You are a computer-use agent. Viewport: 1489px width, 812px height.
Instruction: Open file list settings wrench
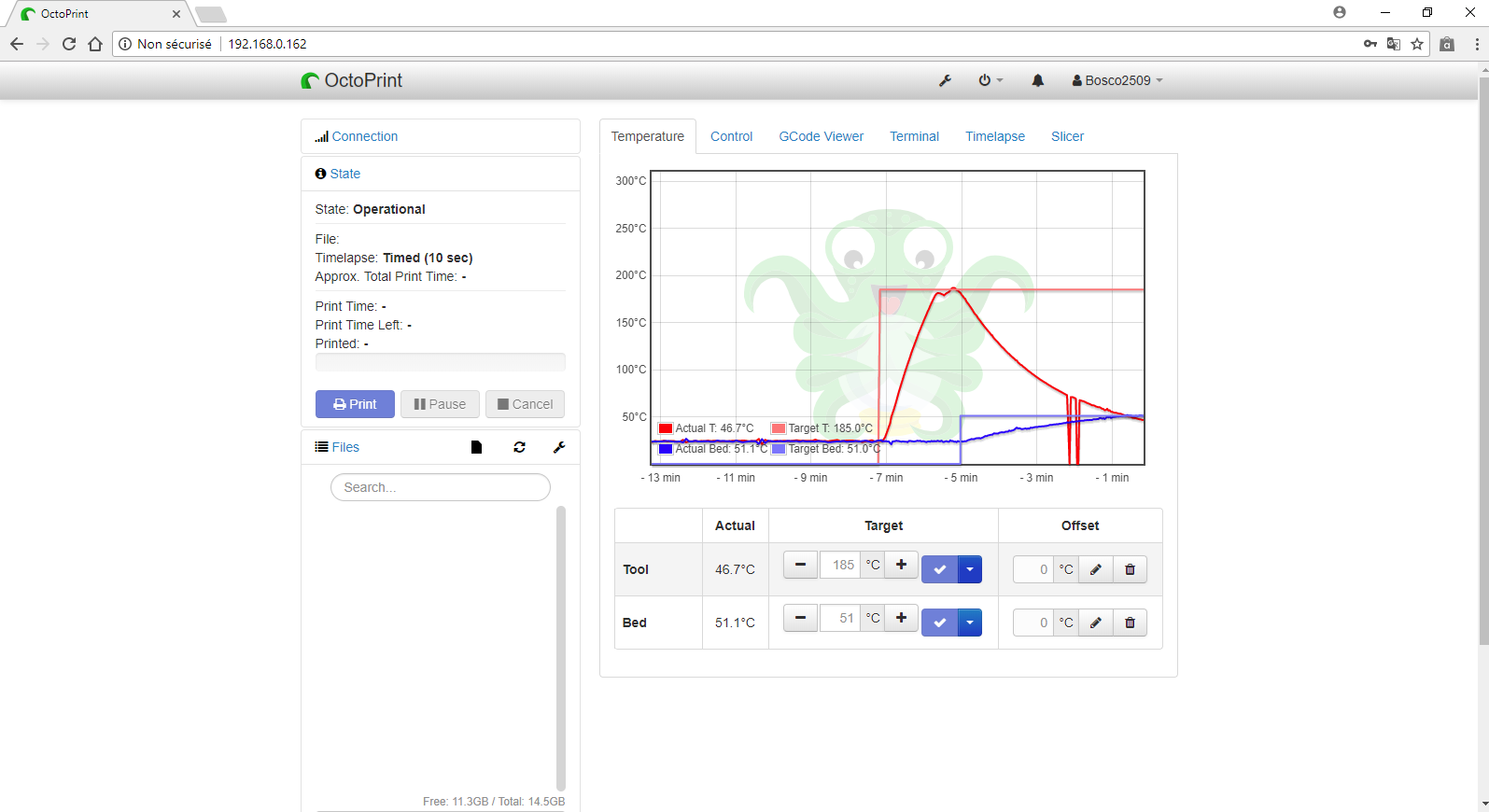[x=559, y=447]
